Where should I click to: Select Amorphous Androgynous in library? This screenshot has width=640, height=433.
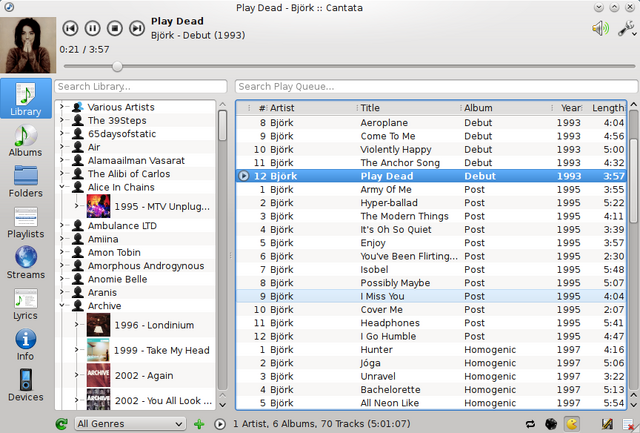(146, 266)
